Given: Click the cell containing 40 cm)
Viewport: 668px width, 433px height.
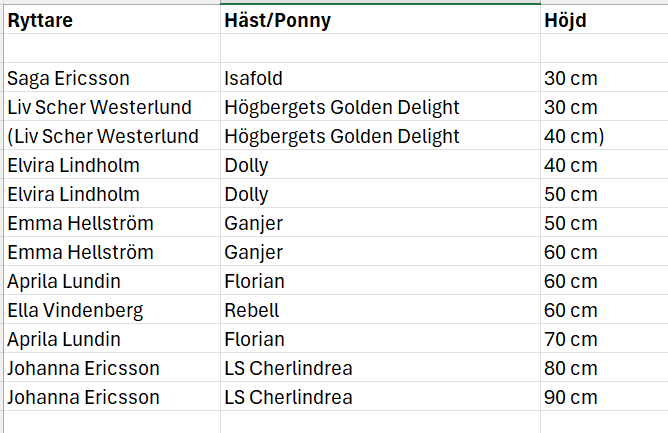Looking at the screenshot, I should click(605, 136).
